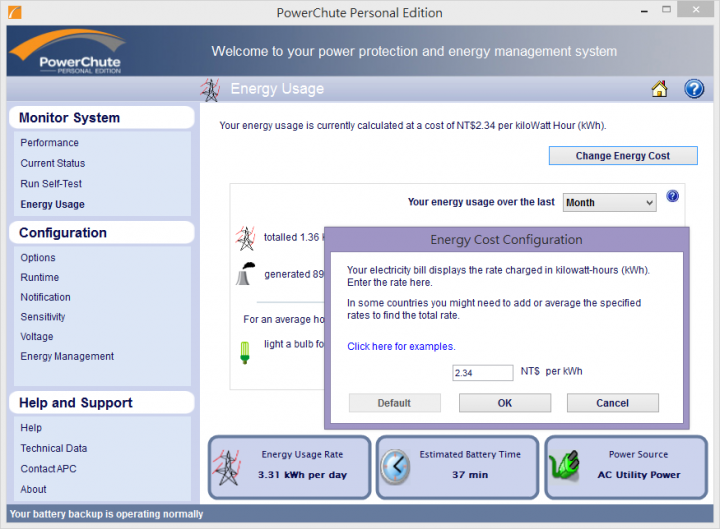This screenshot has height=529, width=720.
Task: Click '3.31 kWh per day' value
Action: pyautogui.click(x=302, y=475)
